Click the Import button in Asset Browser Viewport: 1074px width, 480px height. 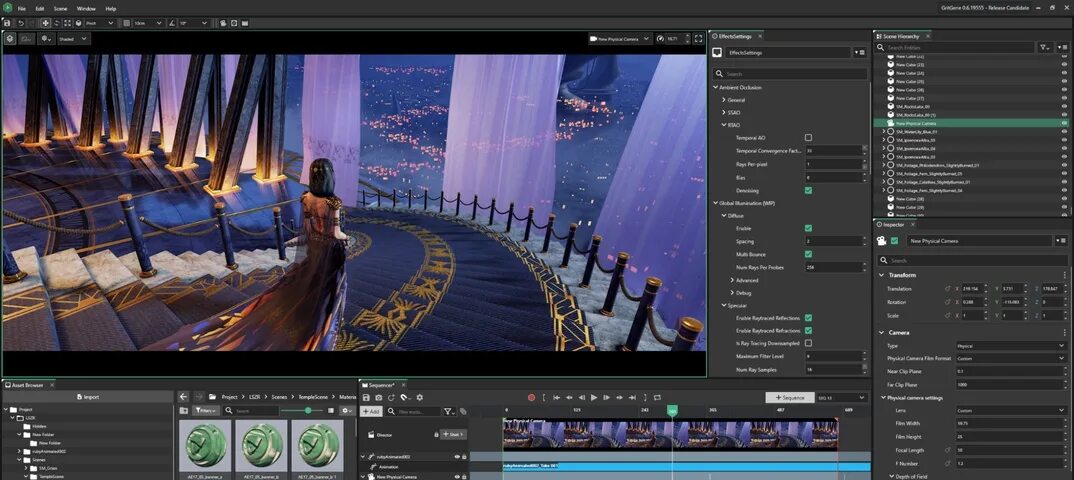[88, 396]
